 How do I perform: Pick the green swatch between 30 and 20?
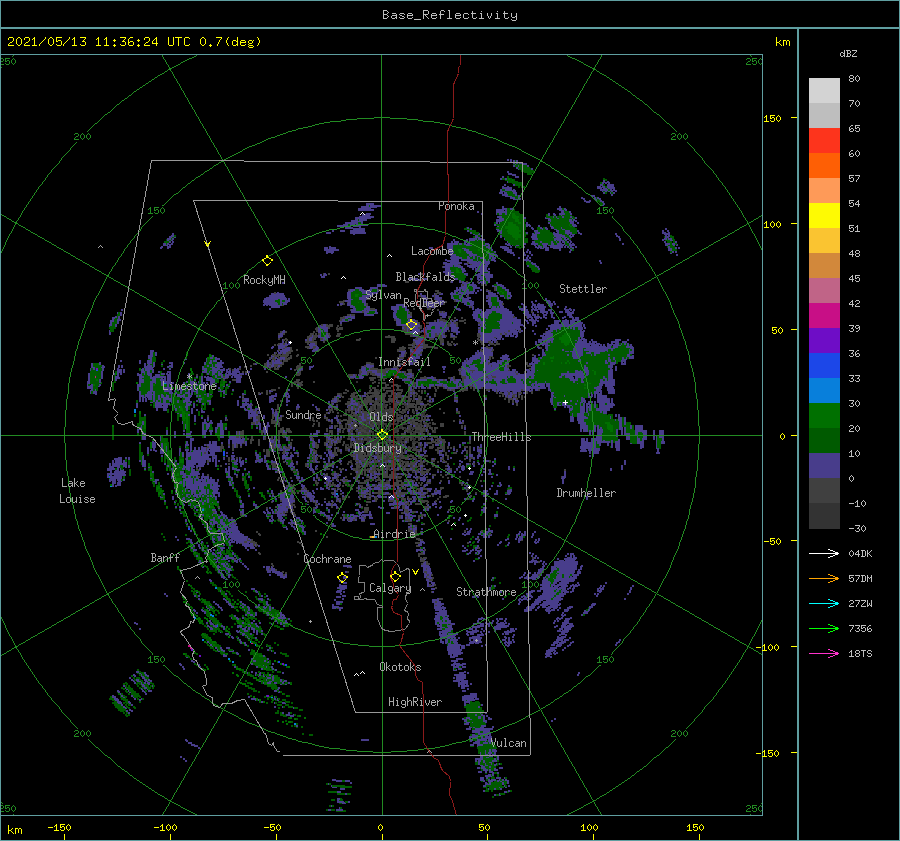(x=824, y=416)
